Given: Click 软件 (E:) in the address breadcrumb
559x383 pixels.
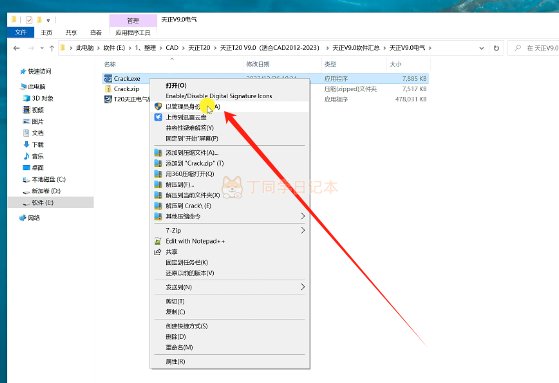Looking at the screenshot, I should (114, 47).
